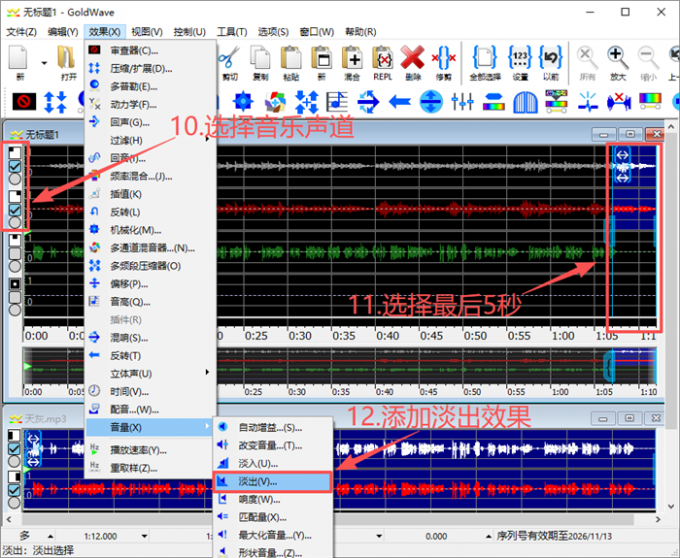
Task: Choose 淡出(V)... fade out entry
Action: (x=272, y=482)
